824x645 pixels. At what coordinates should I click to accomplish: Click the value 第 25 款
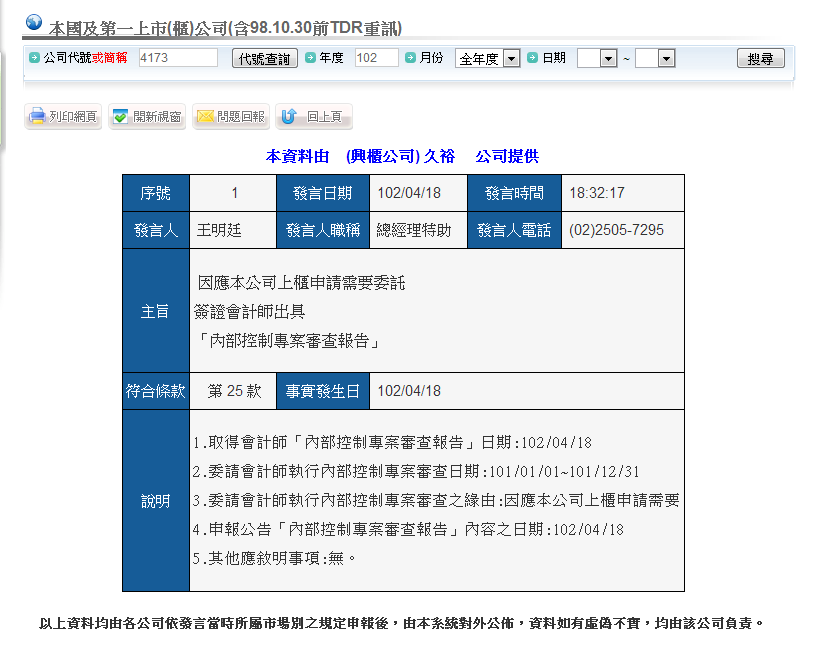pyautogui.click(x=234, y=391)
